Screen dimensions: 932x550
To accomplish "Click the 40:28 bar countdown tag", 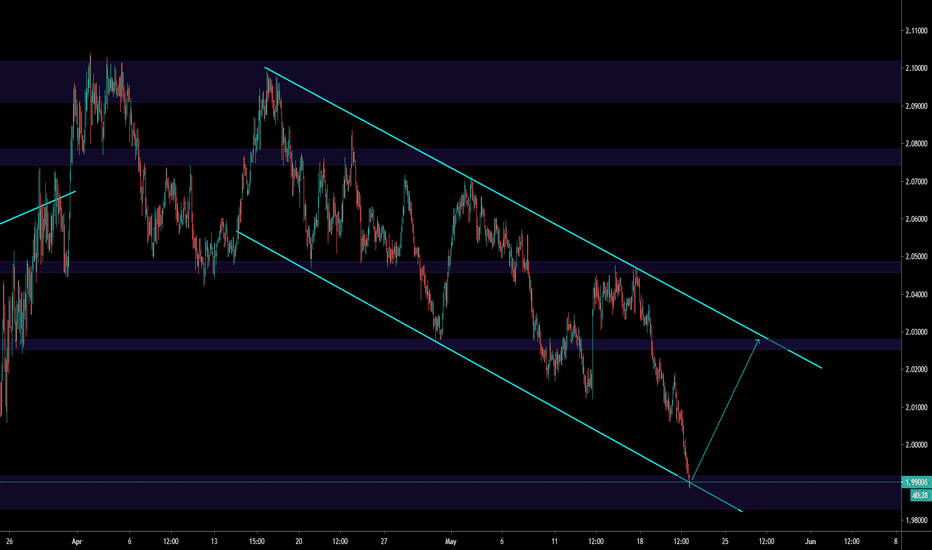I will [x=920, y=495].
